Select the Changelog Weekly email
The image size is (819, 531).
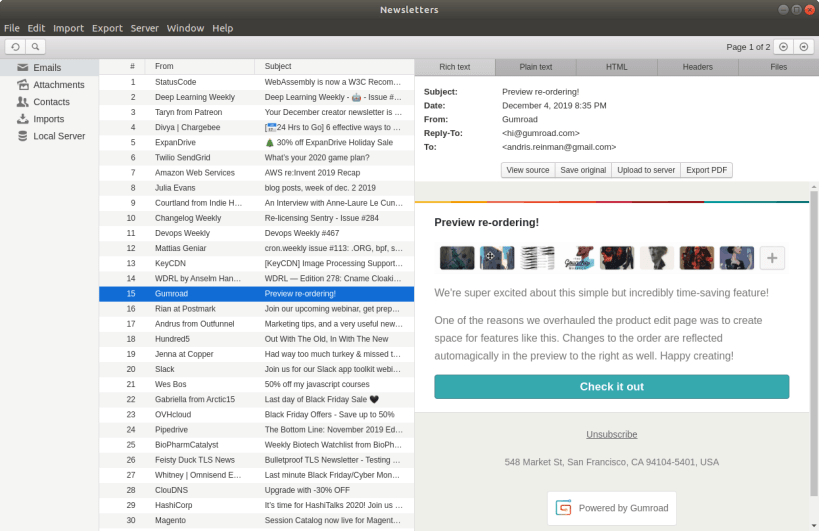[x=256, y=218]
